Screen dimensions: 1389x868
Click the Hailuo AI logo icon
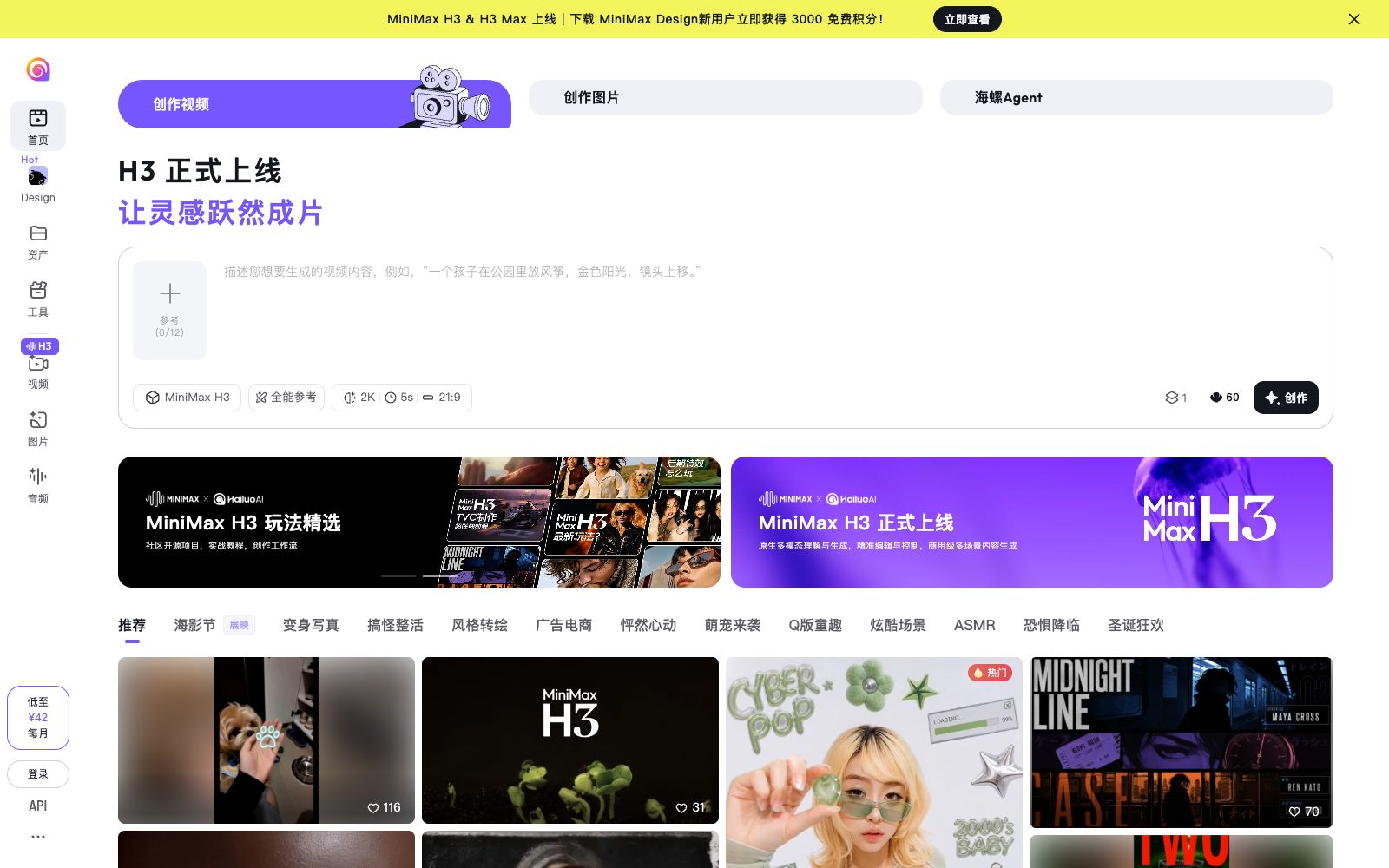38,69
